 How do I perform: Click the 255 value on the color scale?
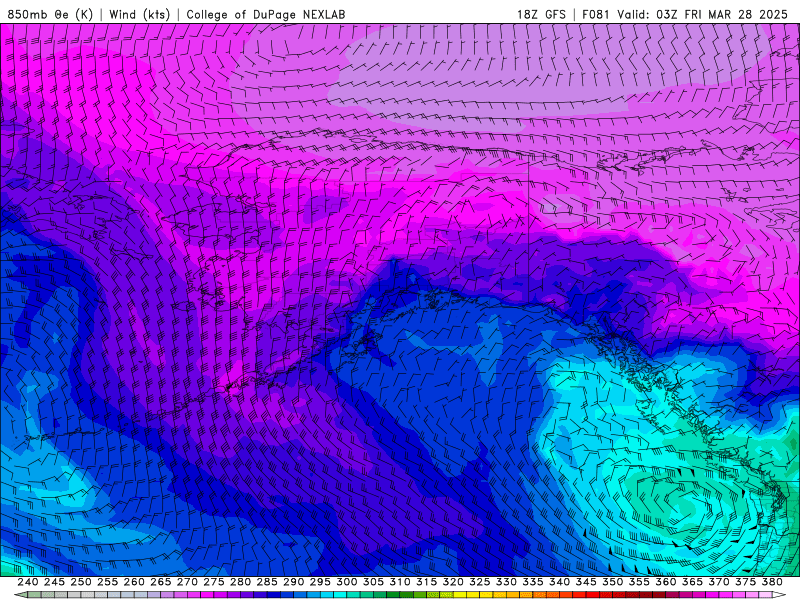[107, 582]
